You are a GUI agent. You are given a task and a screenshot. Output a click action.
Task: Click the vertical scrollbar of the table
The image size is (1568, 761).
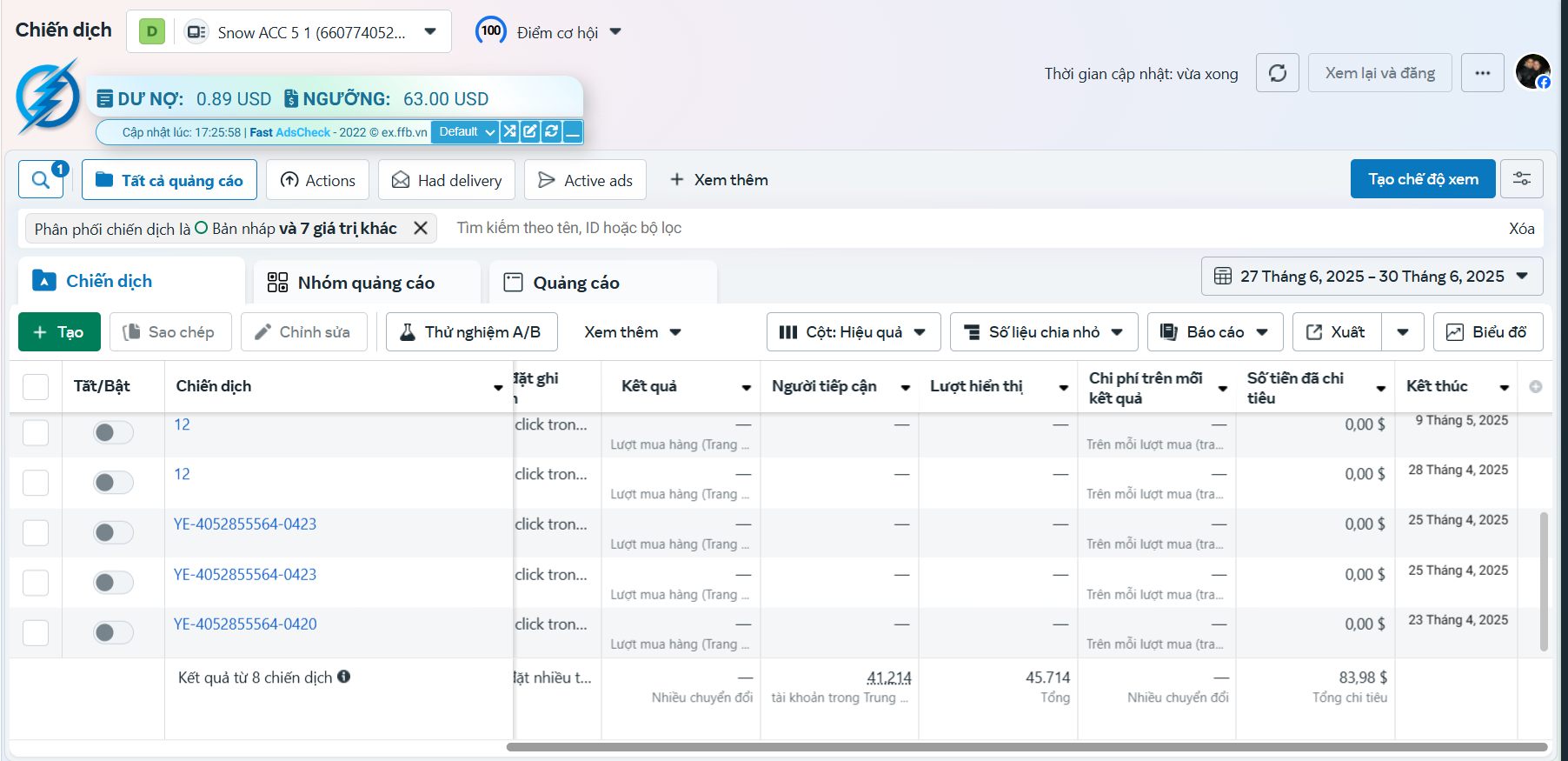tap(1544, 581)
